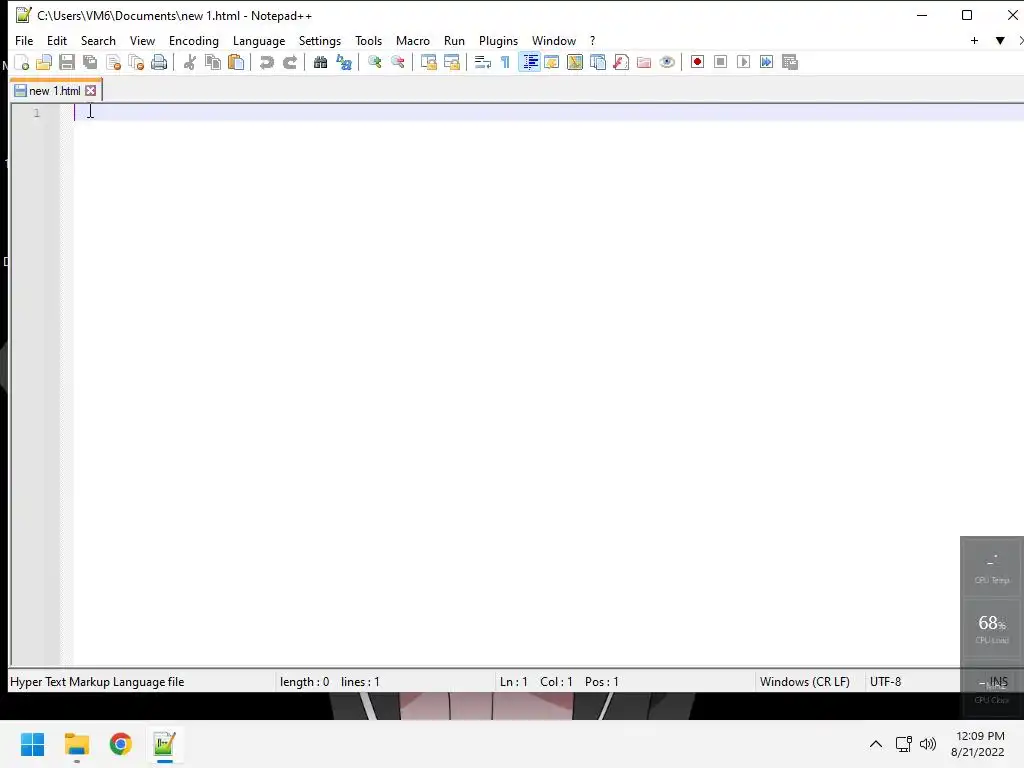Click the Paste clipboard icon
Image resolution: width=1024 pixels, height=768 pixels.
tap(236, 62)
